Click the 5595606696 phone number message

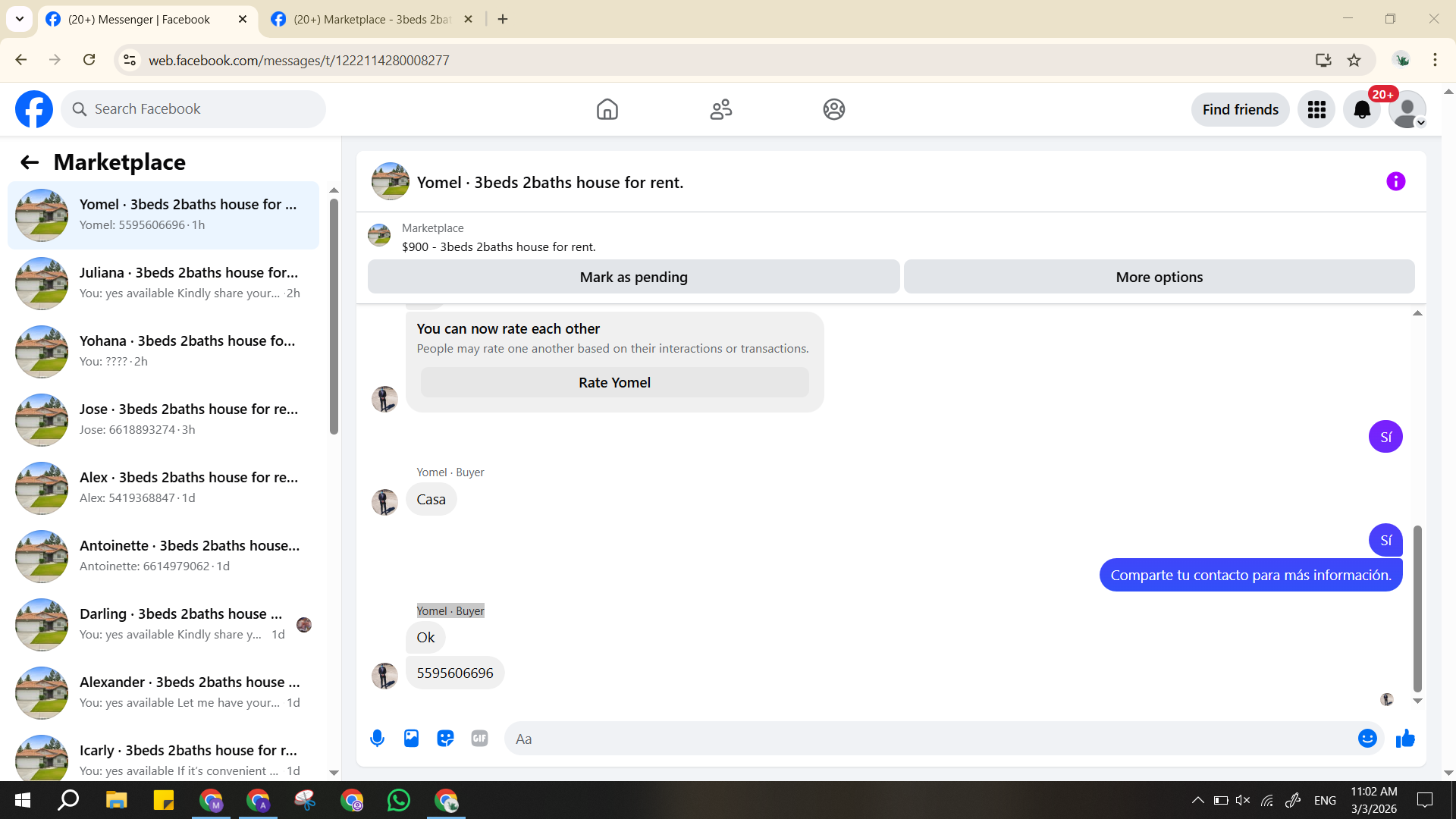coord(455,673)
